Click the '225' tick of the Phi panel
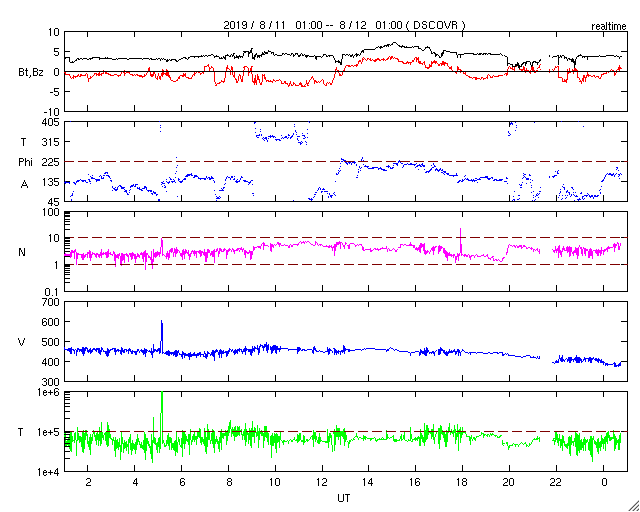This screenshot has height=512, width=640. (51, 162)
